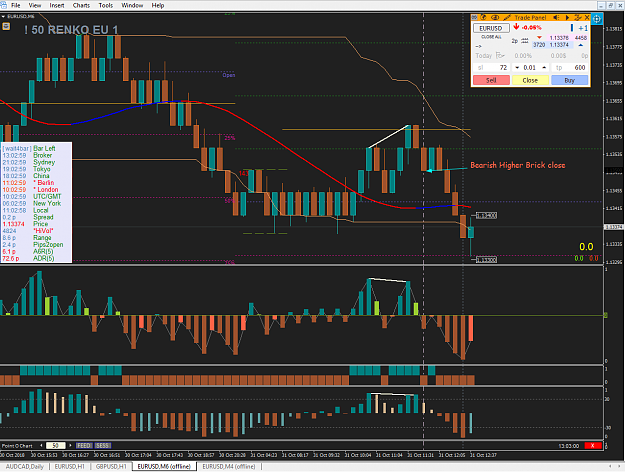Click the blue Buy button
This screenshot has width=625, height=472.
[569, 80]
